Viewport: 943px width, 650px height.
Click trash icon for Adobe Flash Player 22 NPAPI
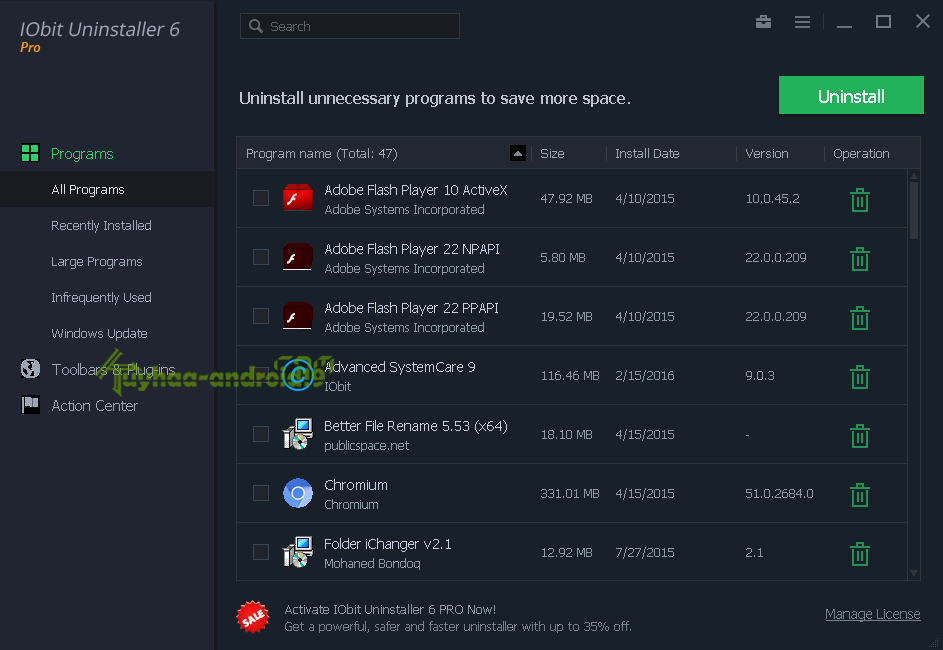pyautogui.click(x=859, y=259)
